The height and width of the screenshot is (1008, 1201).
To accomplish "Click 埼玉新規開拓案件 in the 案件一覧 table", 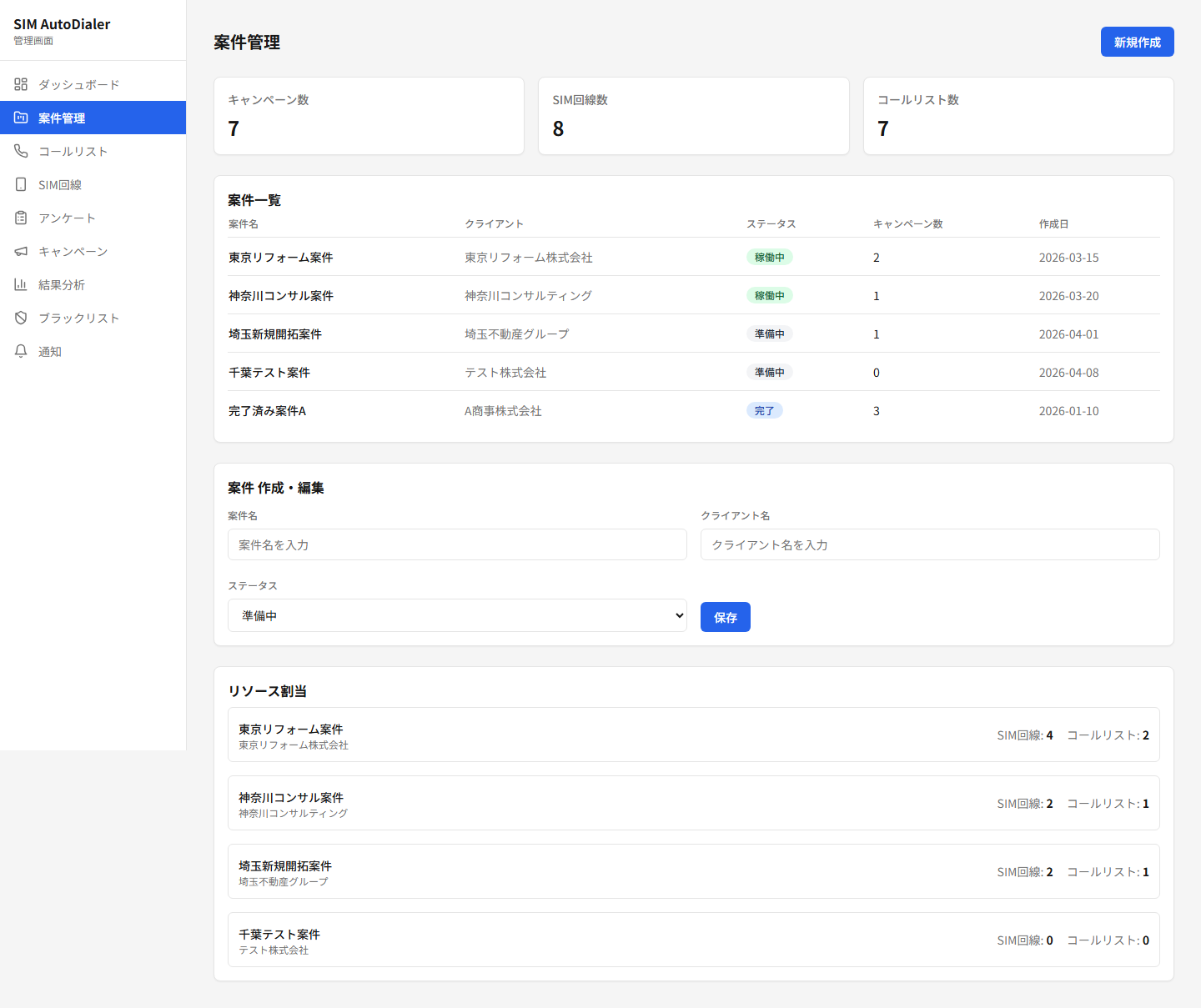I will pyautogui.click(x=274, y=334).
